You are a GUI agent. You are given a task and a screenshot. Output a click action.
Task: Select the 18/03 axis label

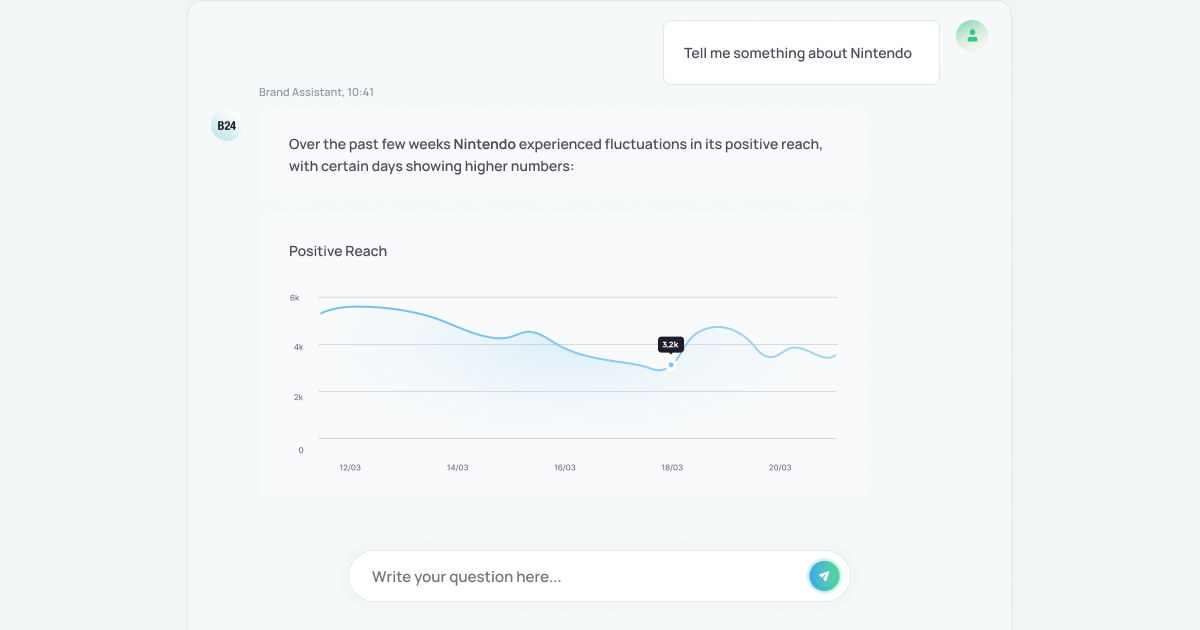[x=672, y=466]
